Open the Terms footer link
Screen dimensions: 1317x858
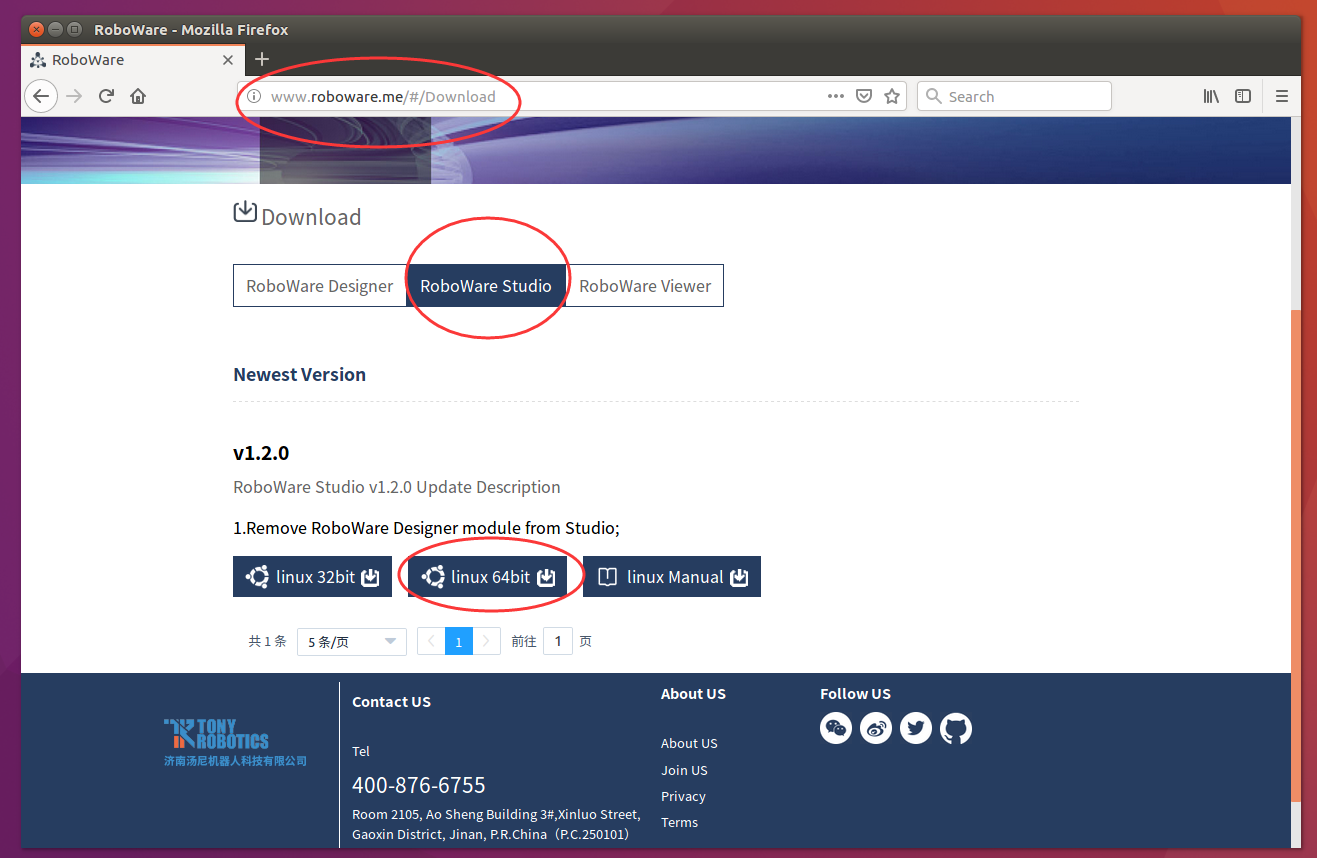(x=679, y=822)
